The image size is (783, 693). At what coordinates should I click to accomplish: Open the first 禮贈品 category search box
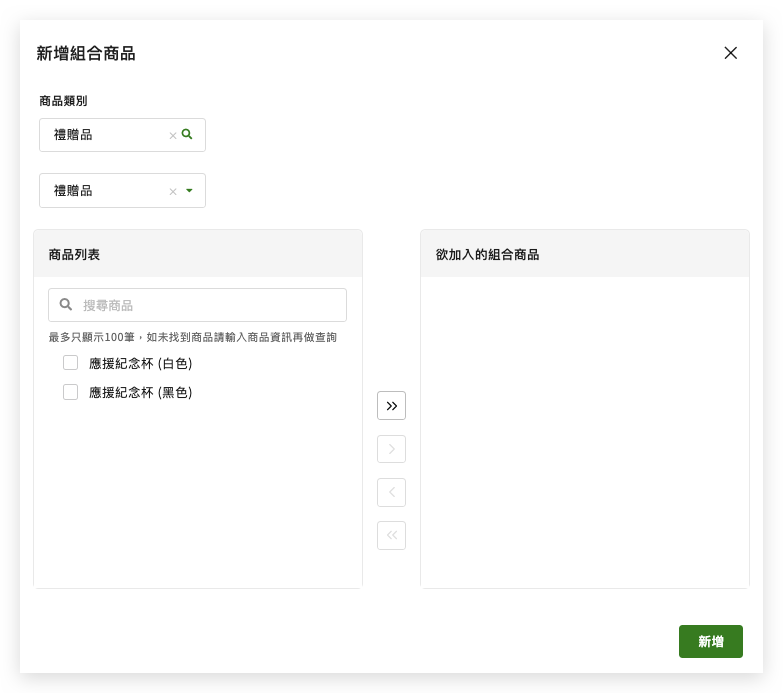(x=122, y=135)
